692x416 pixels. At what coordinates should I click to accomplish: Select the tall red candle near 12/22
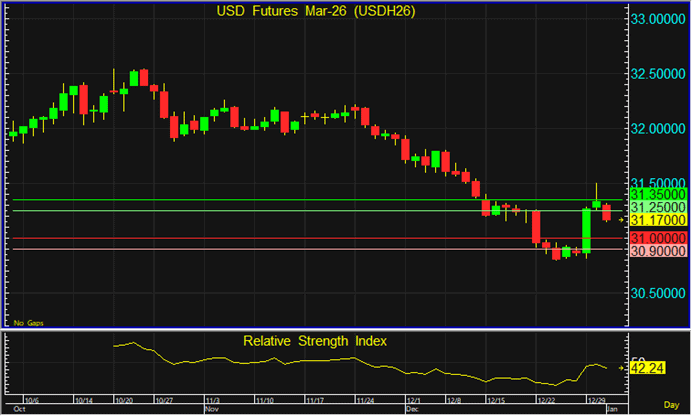tap(536, 227)
